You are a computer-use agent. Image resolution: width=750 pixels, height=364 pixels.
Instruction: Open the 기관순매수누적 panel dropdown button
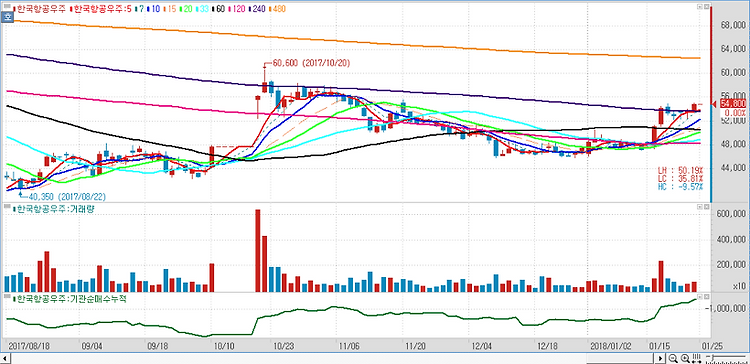point(699,297)
